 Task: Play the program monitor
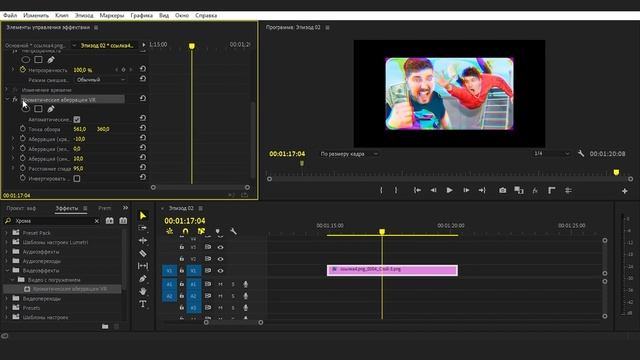pyautogui.click(x=449, y=190)
